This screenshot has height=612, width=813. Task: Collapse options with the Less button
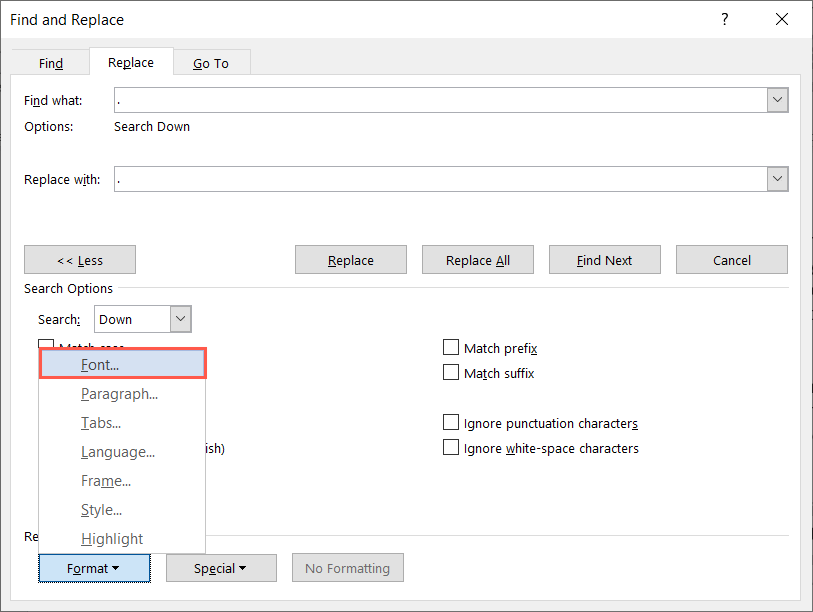pos(80,260)
